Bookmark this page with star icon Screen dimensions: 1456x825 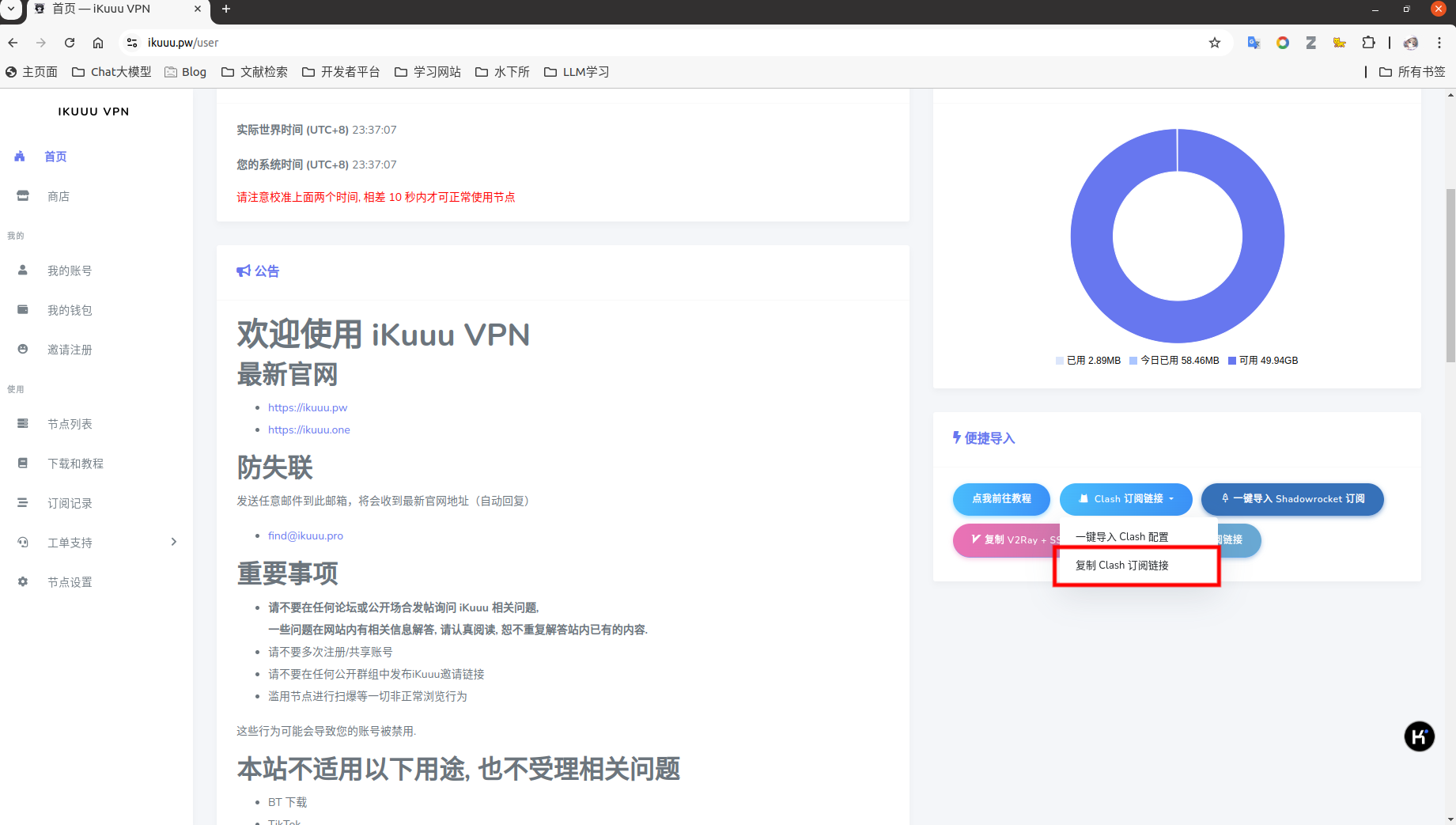pos(1215,43)
